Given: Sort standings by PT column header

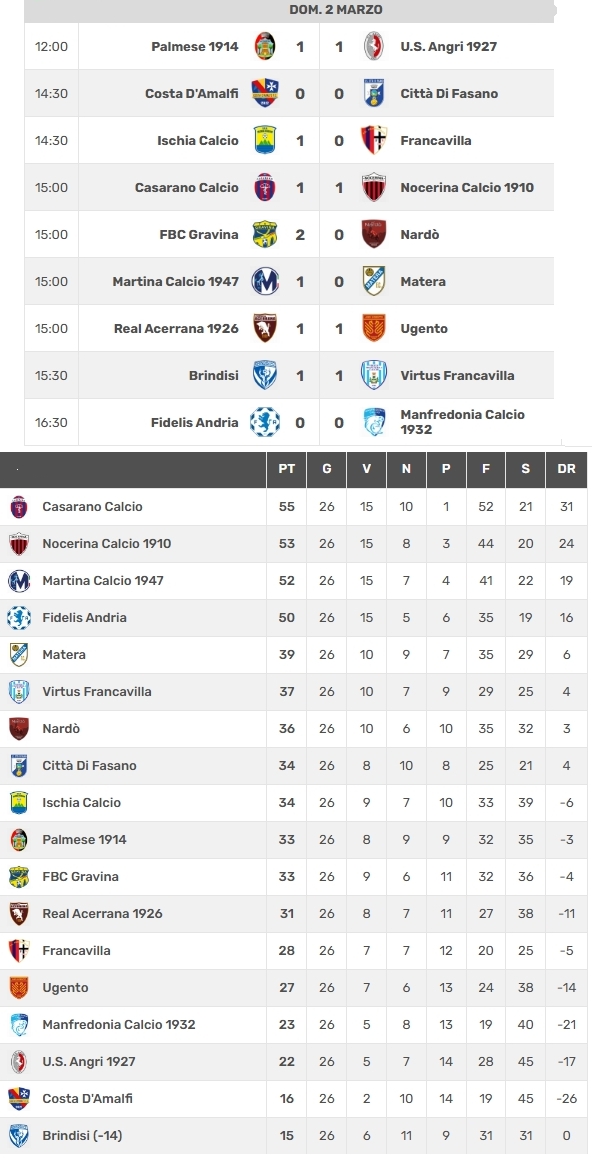Looking at the screenshot, I should point(286,469).
